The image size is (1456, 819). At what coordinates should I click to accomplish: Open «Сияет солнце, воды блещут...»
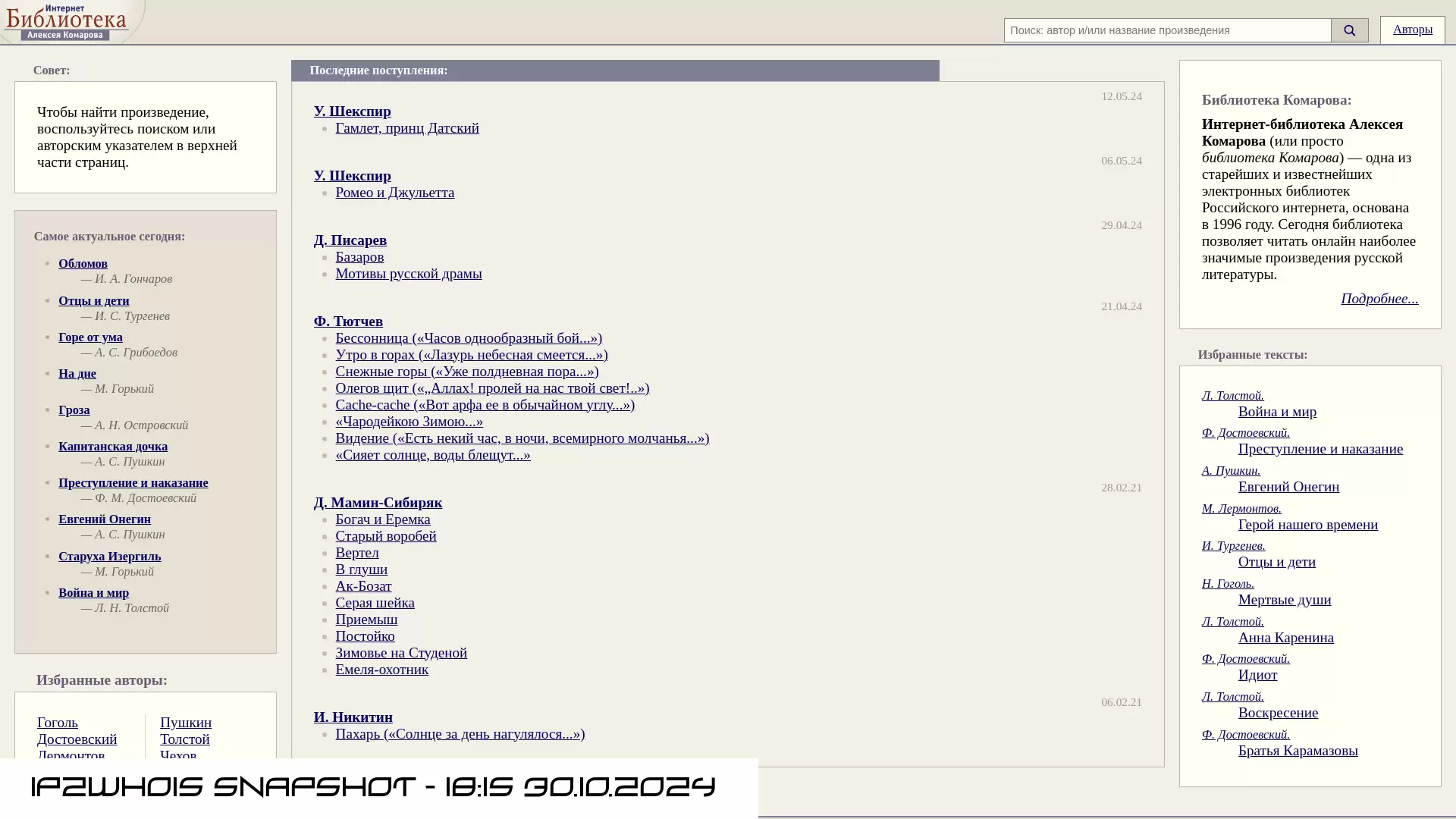(x=433, y=455)
